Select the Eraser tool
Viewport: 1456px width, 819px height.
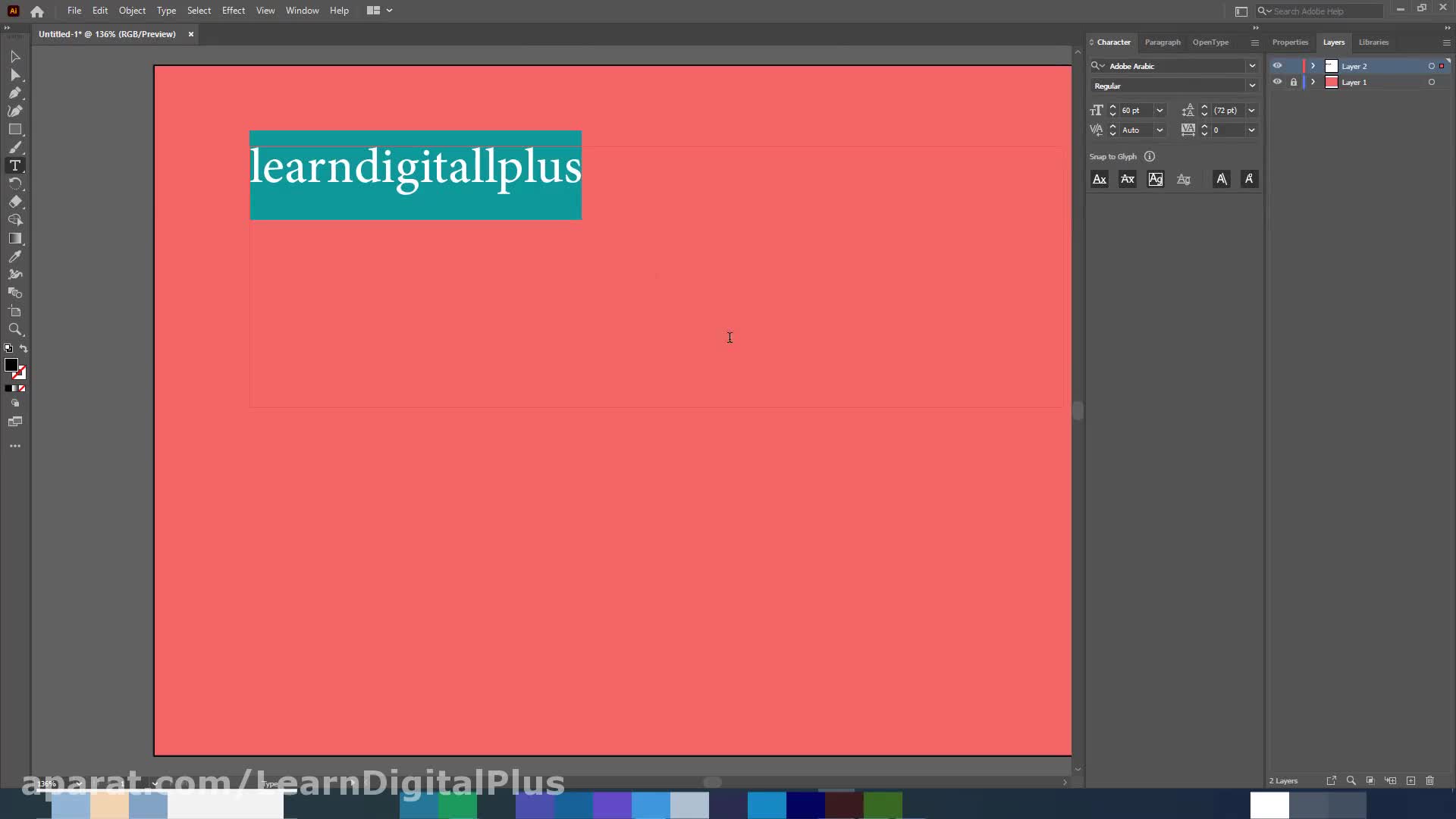pos(15,202)
